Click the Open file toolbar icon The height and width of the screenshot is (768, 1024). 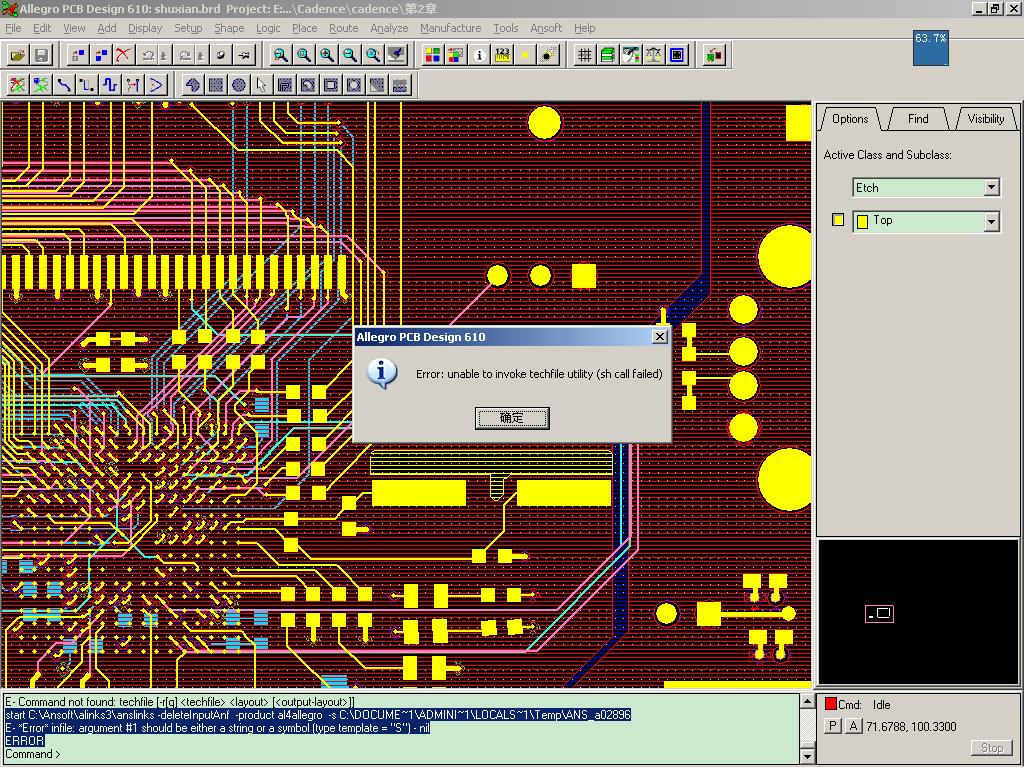pos(18,55)
